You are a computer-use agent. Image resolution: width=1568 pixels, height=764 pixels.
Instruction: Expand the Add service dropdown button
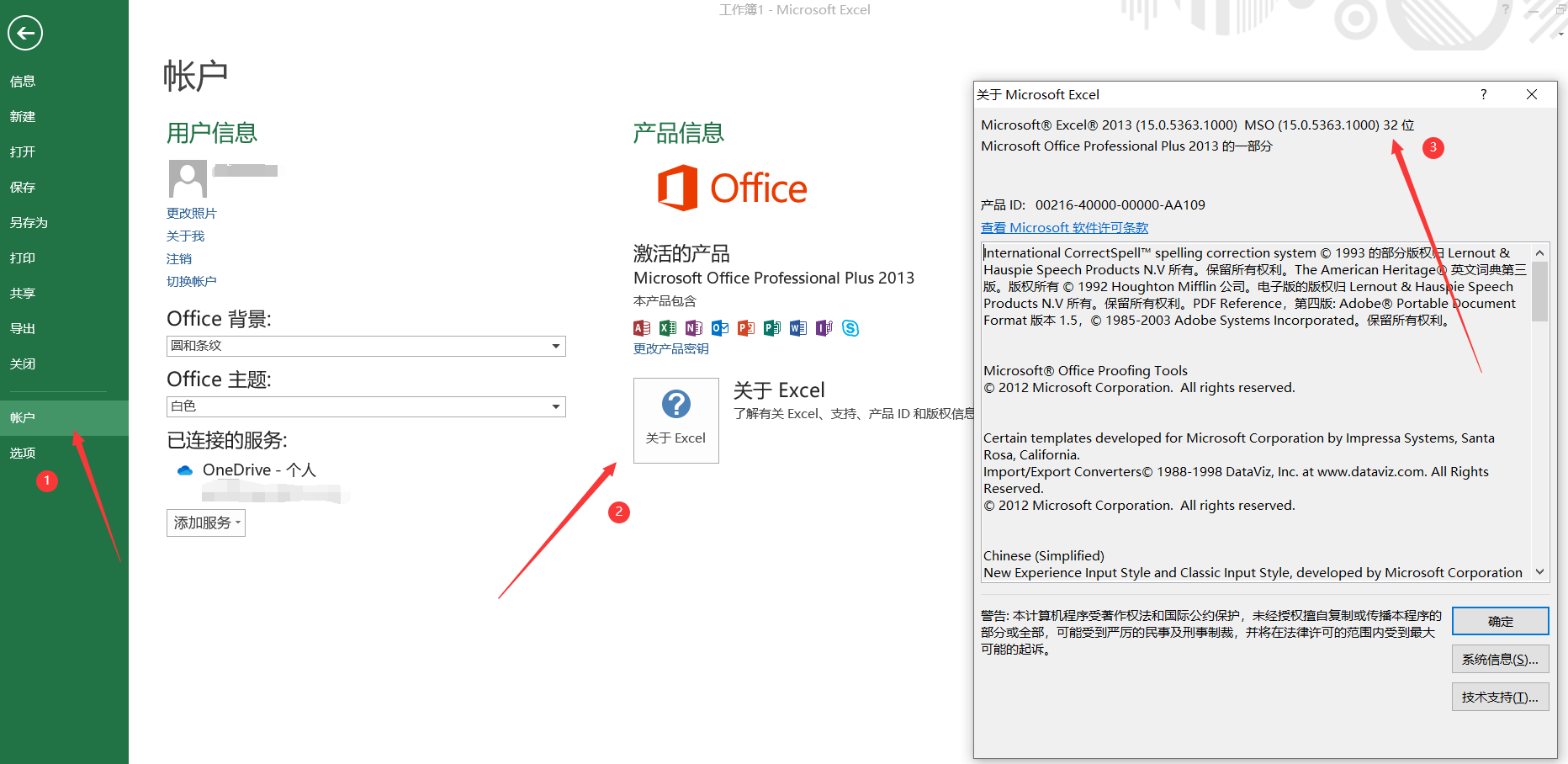pos(206,523)
